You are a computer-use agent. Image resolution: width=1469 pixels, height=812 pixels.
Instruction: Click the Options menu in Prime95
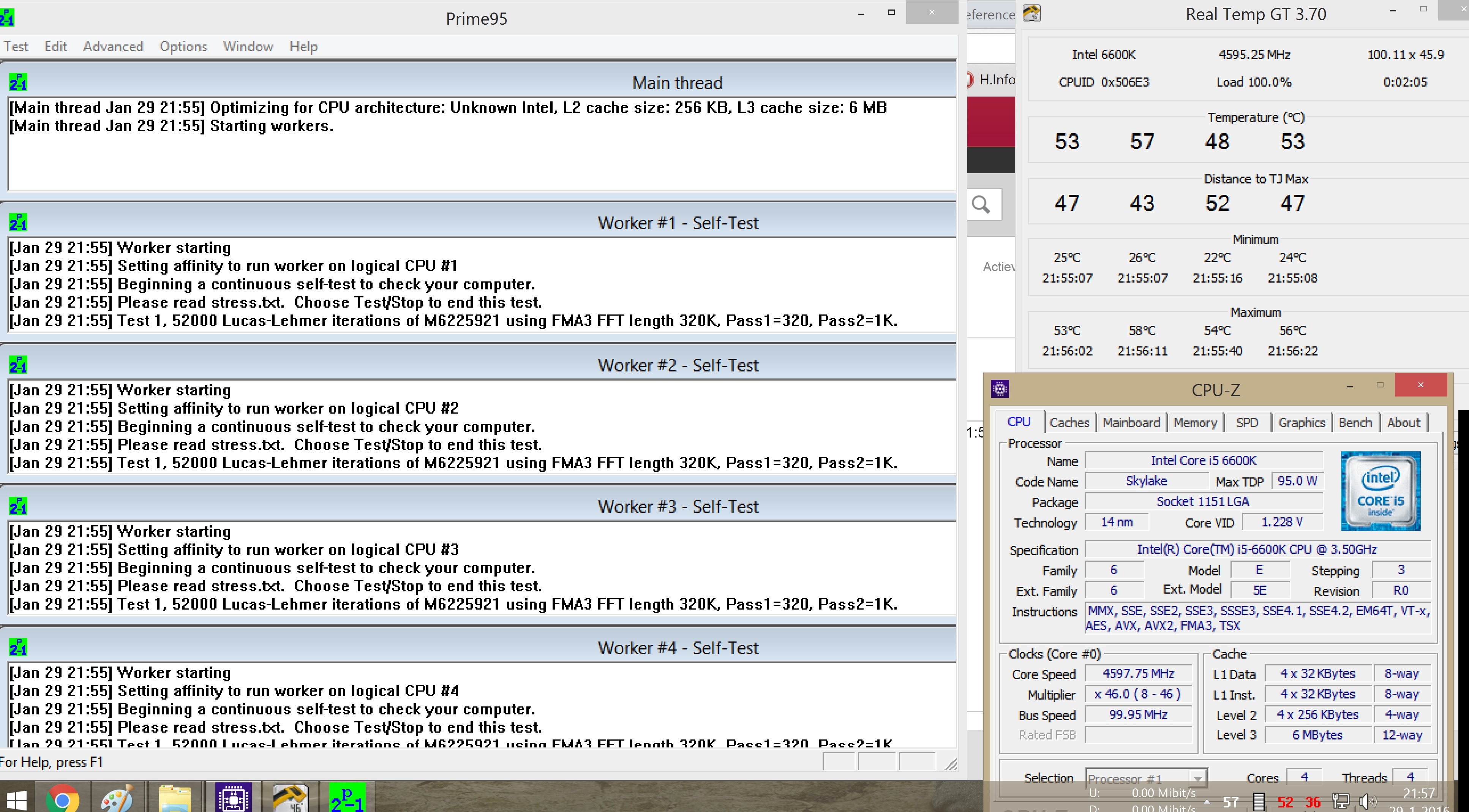point(183,47)
